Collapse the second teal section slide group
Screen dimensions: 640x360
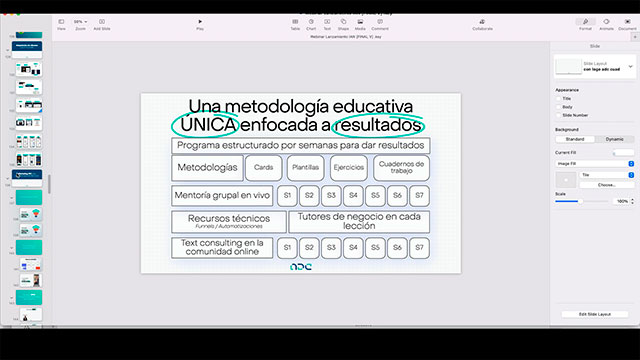(11, 247)
